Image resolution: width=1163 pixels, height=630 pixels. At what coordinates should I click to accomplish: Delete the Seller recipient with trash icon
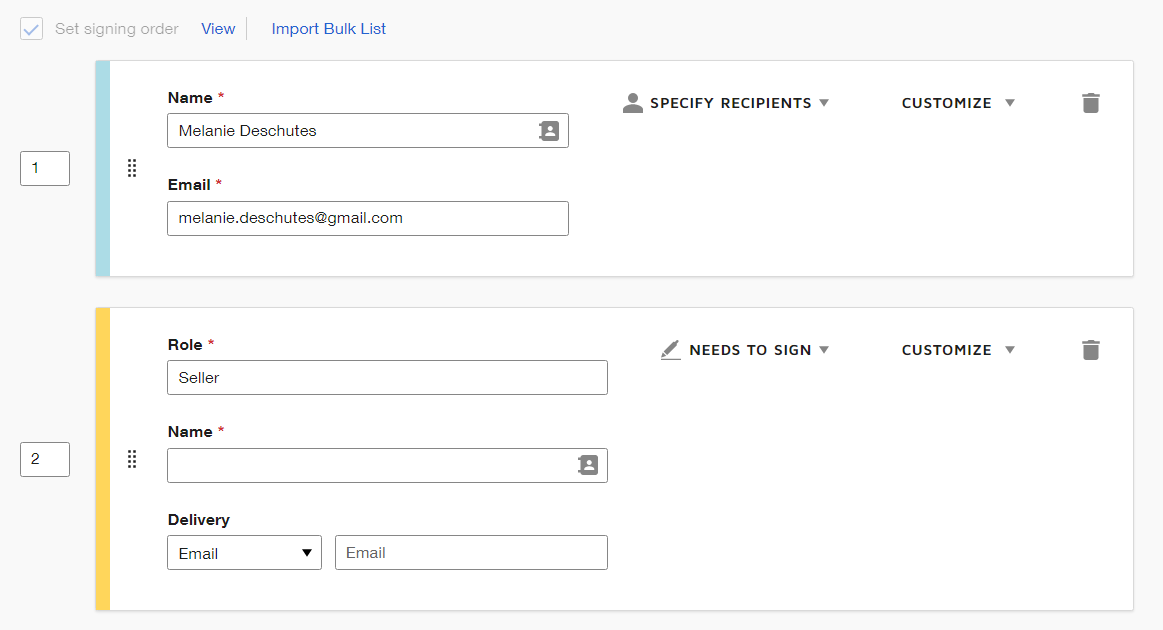tap(1090, 350)
